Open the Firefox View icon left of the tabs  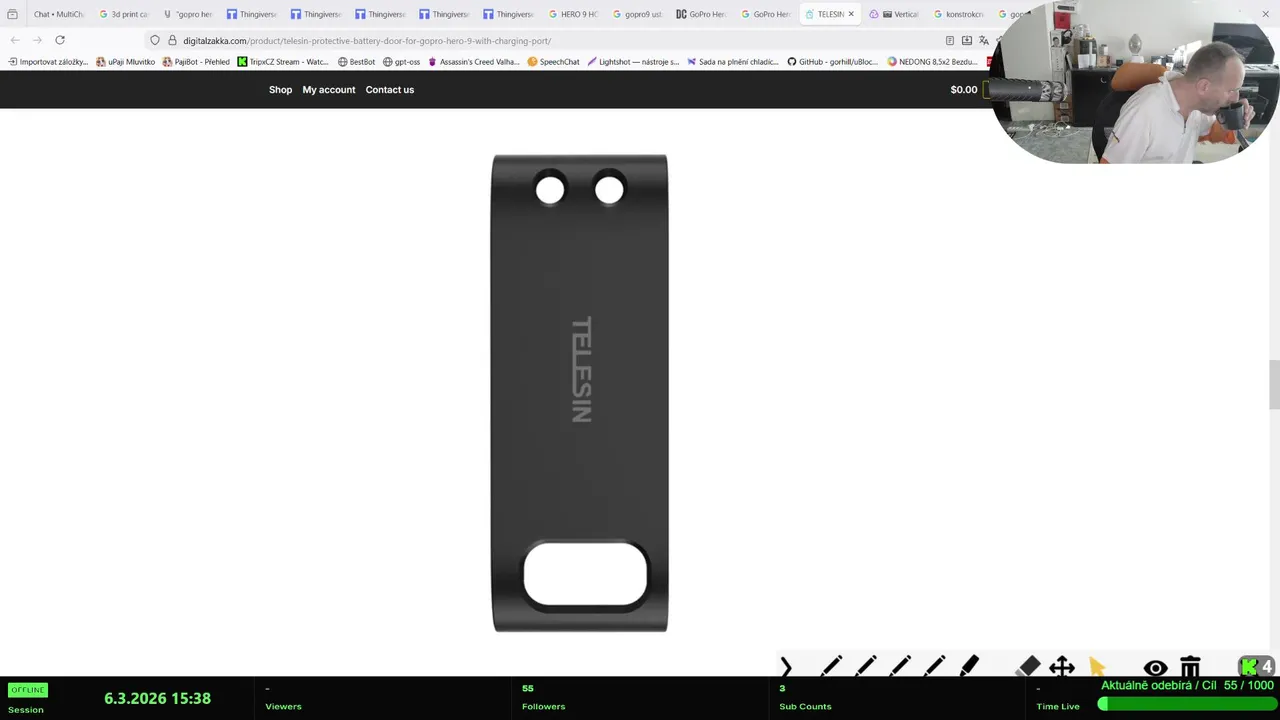pos(12,14)
